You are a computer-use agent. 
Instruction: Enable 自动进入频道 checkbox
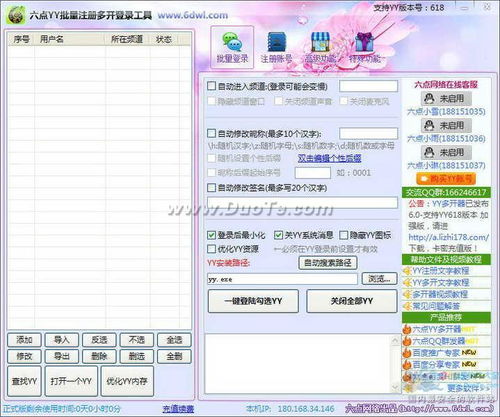[x=211, y=86]
